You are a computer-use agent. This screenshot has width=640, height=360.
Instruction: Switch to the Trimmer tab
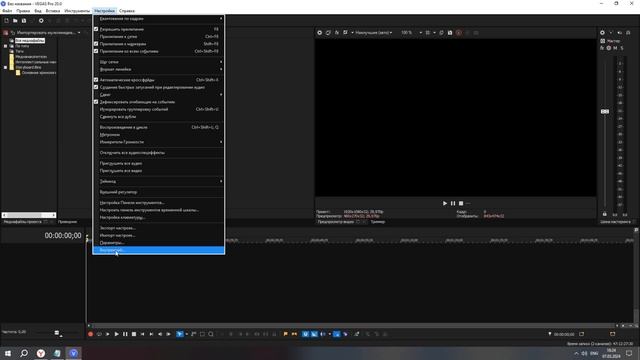(x=378, y=222)
